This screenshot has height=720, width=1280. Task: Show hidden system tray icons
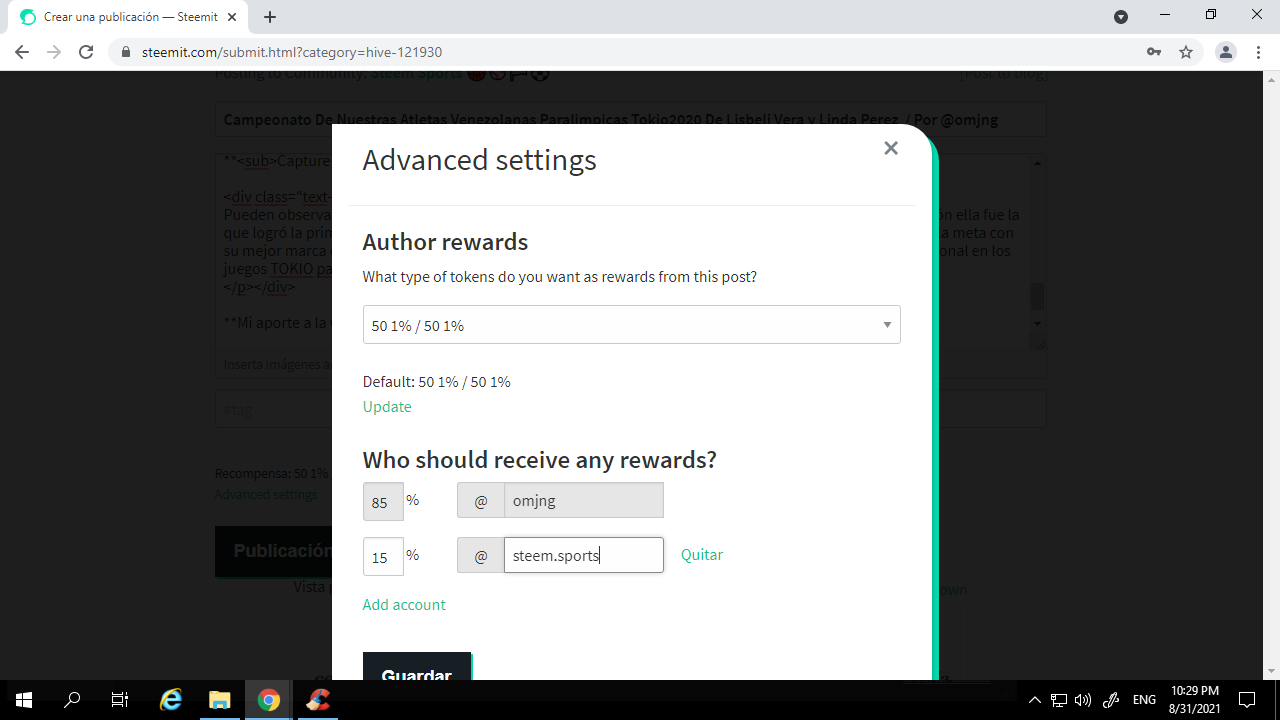coord(1034,700)
